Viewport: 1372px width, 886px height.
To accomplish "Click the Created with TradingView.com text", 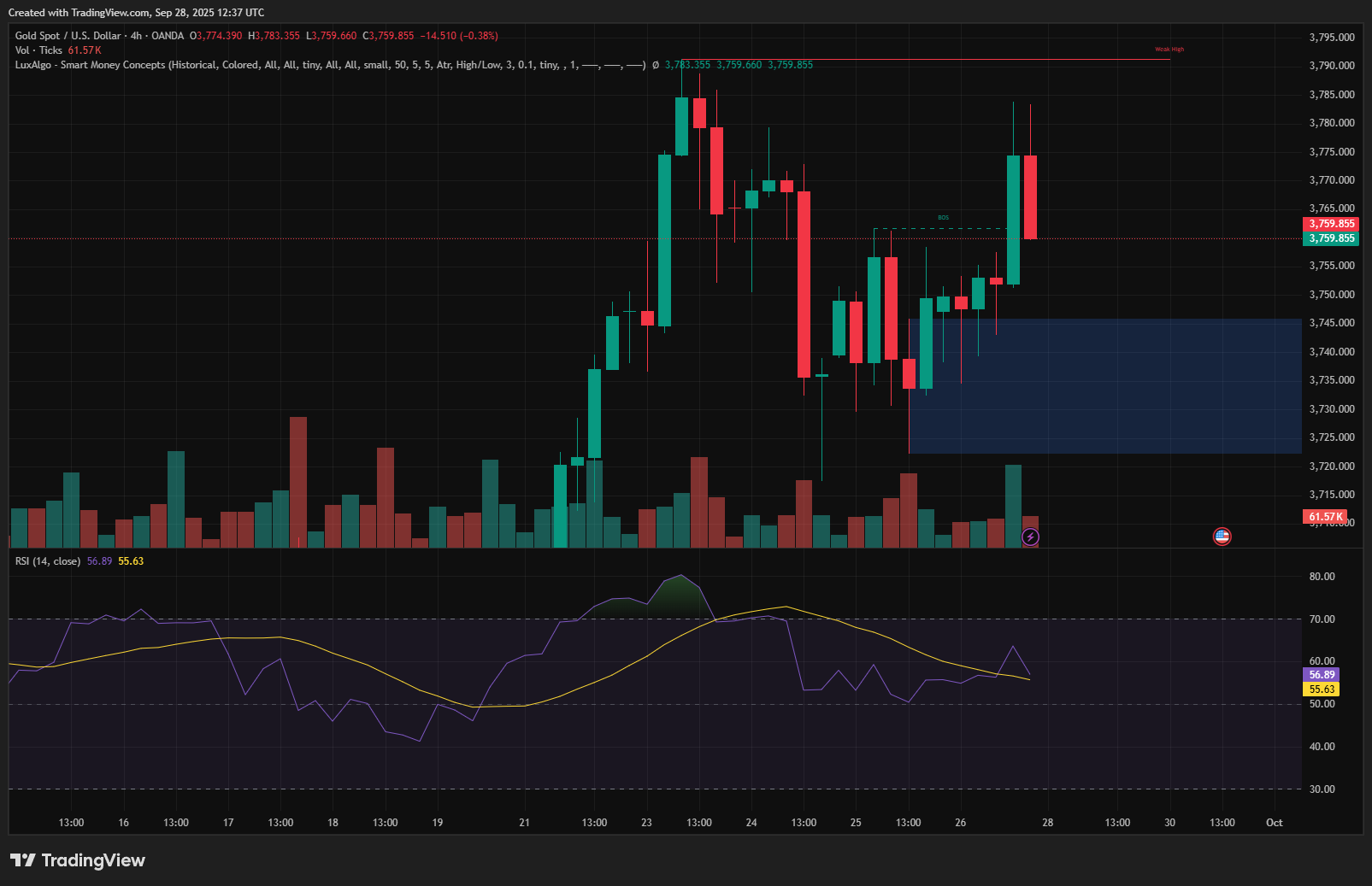I will pyautogui.click(x=136, y=13).
